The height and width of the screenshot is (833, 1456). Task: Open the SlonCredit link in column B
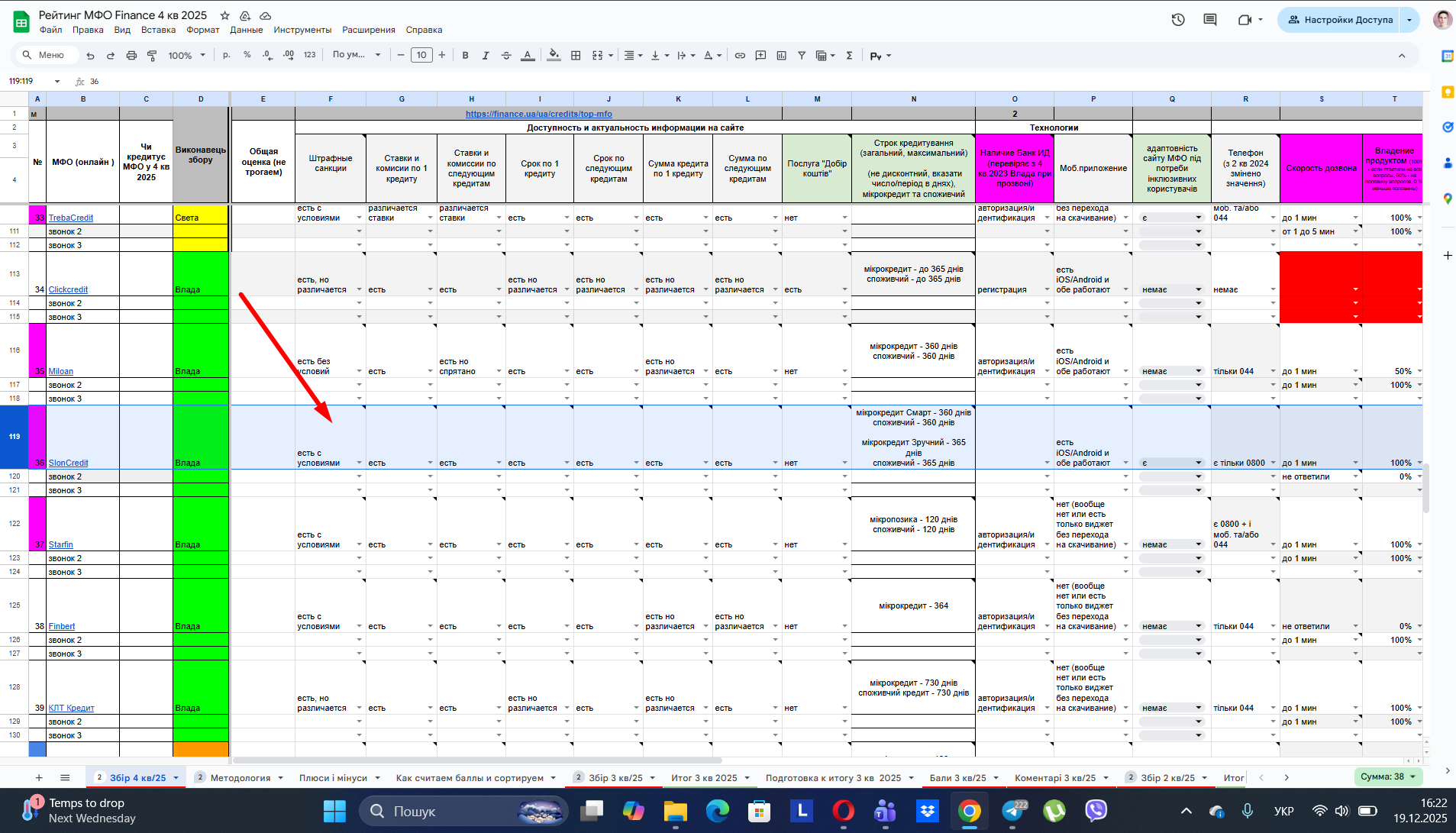click(69, 463)
